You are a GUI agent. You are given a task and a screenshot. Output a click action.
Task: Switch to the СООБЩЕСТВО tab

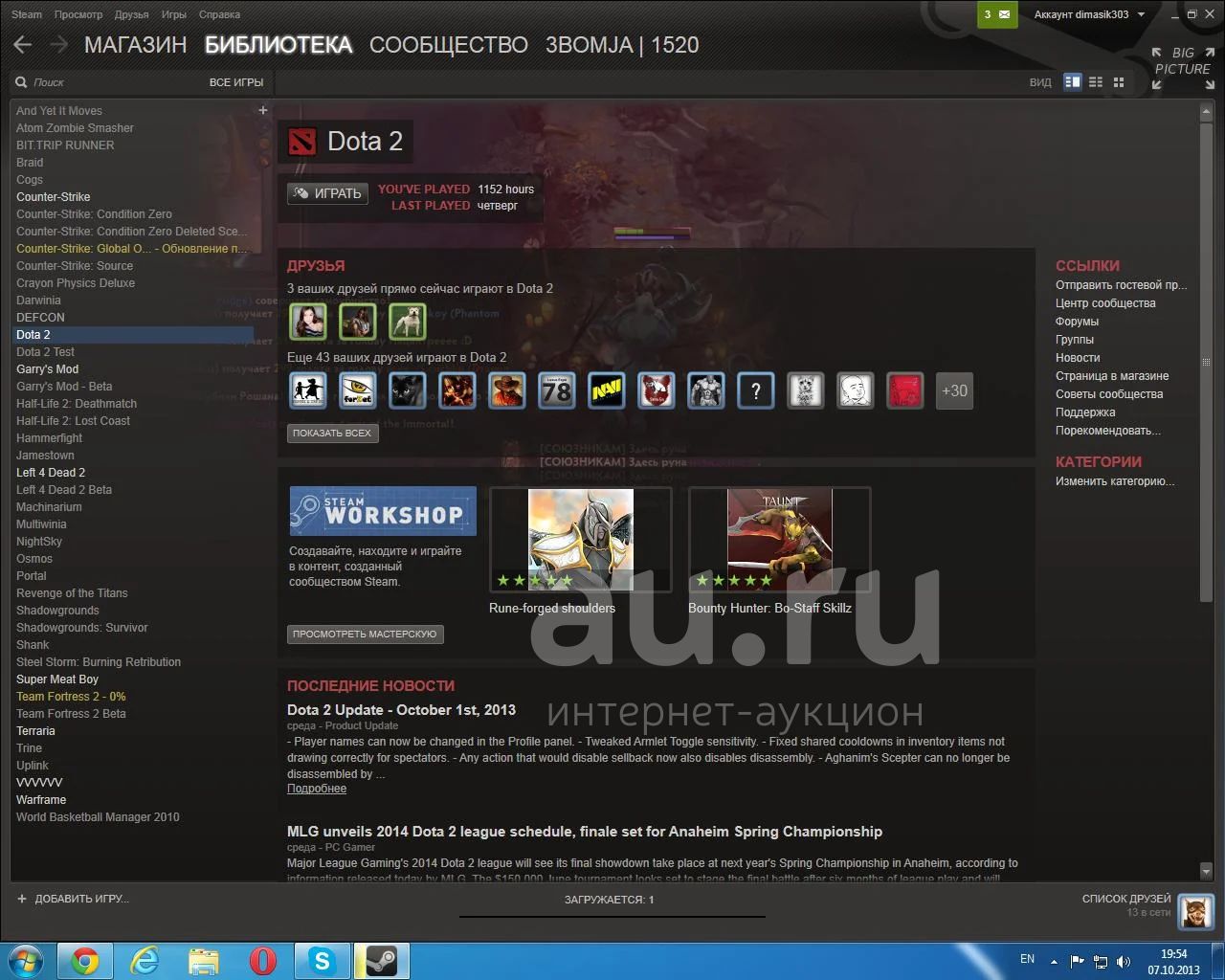(448, 45)
